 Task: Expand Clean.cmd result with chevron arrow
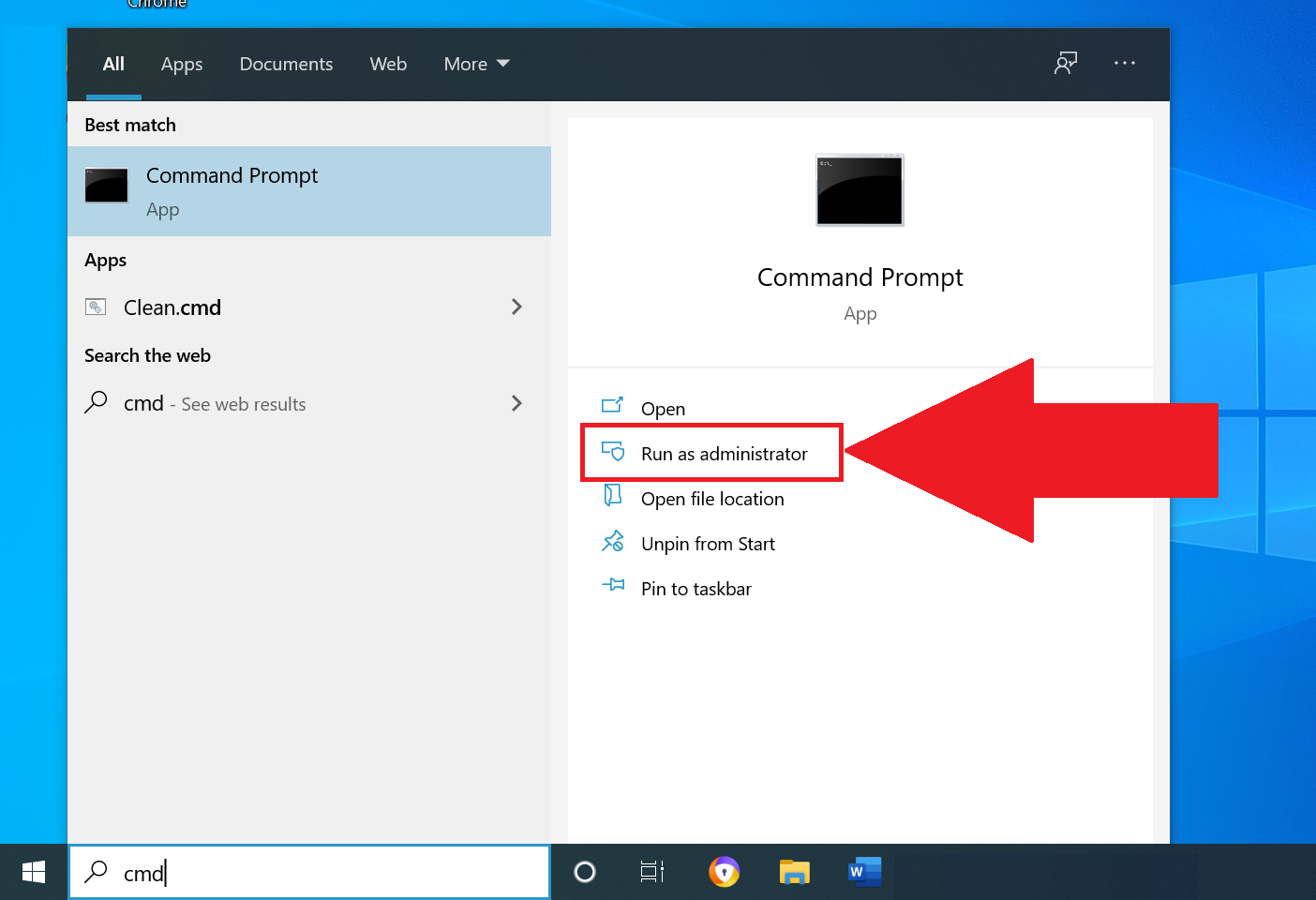coord(516,307)
